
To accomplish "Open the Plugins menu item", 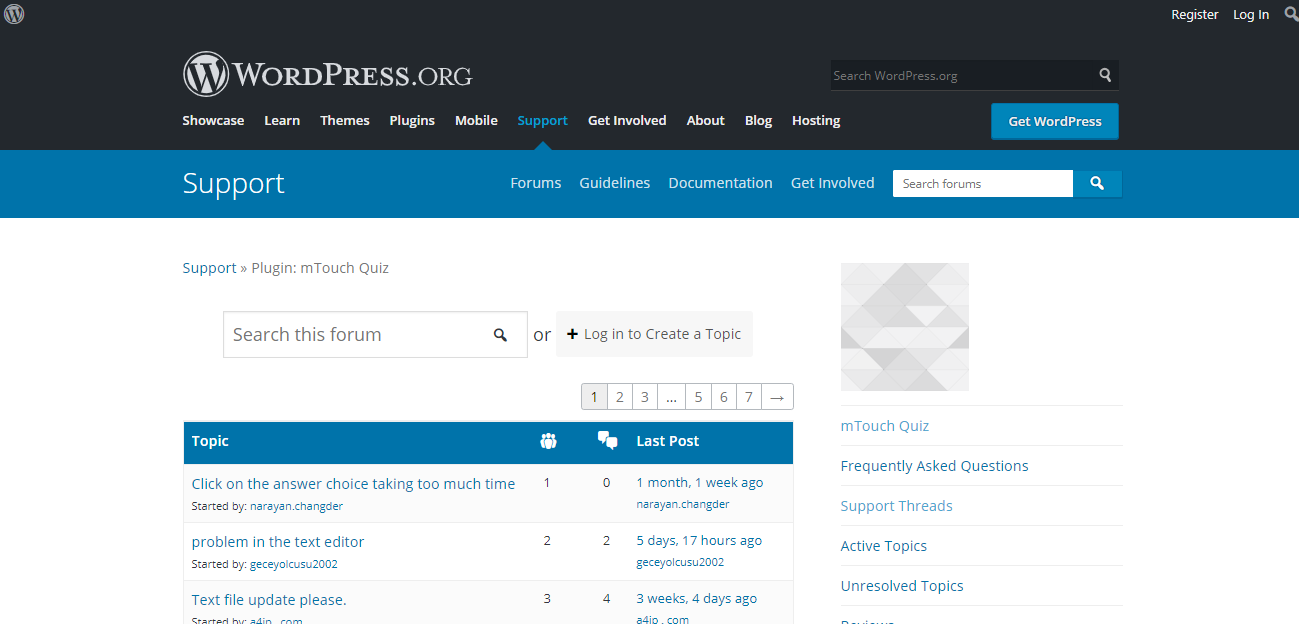I will coord(412,120).
